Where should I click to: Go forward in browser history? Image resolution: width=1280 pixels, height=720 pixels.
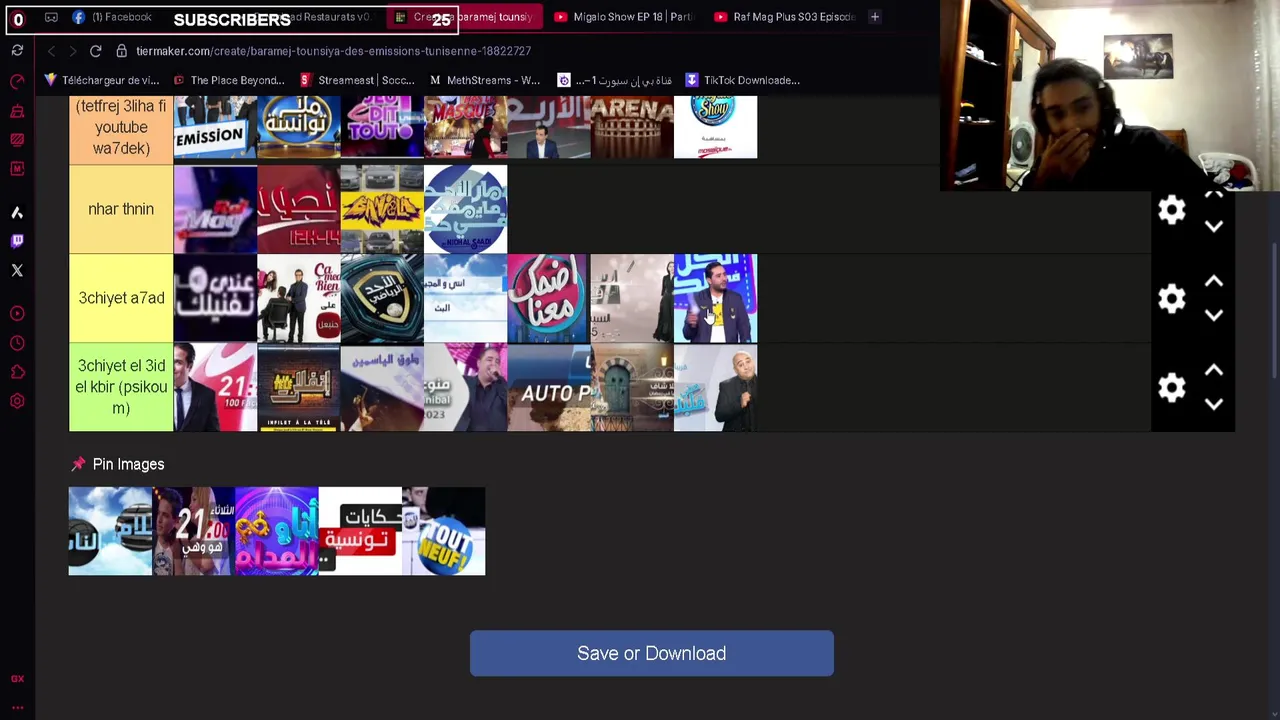click(x=71, y=51)
